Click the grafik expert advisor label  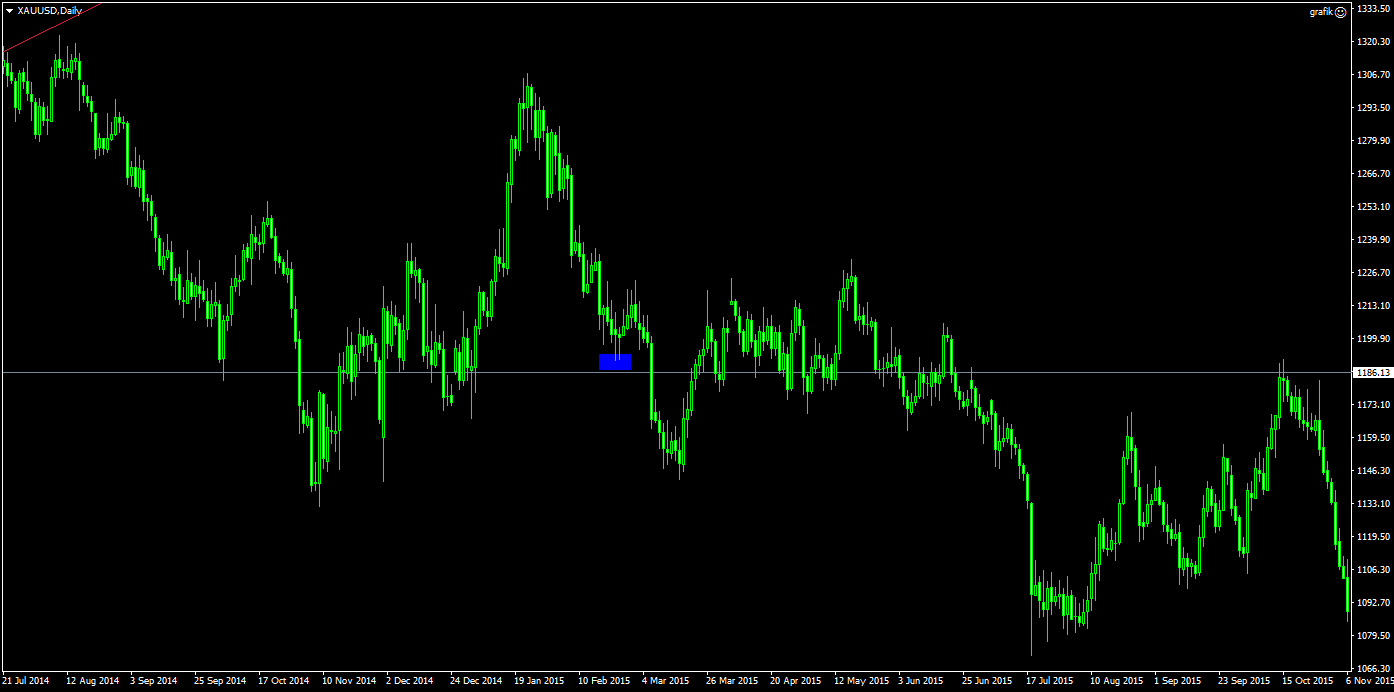pyautogui.click(x=1321, y=12)
